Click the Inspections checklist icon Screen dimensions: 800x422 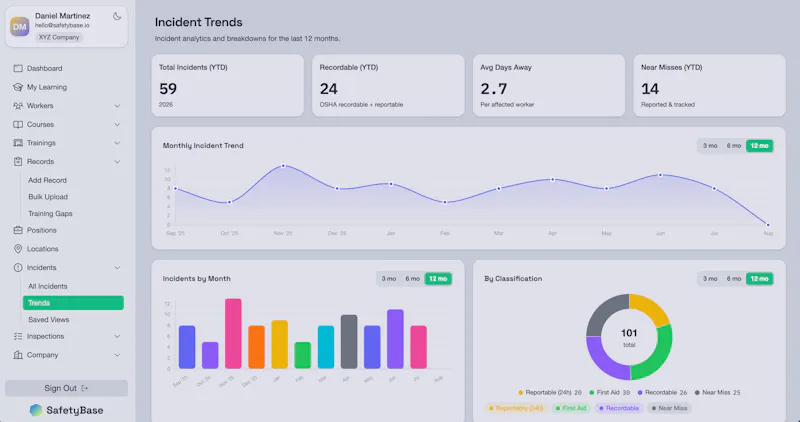[18, 336]
